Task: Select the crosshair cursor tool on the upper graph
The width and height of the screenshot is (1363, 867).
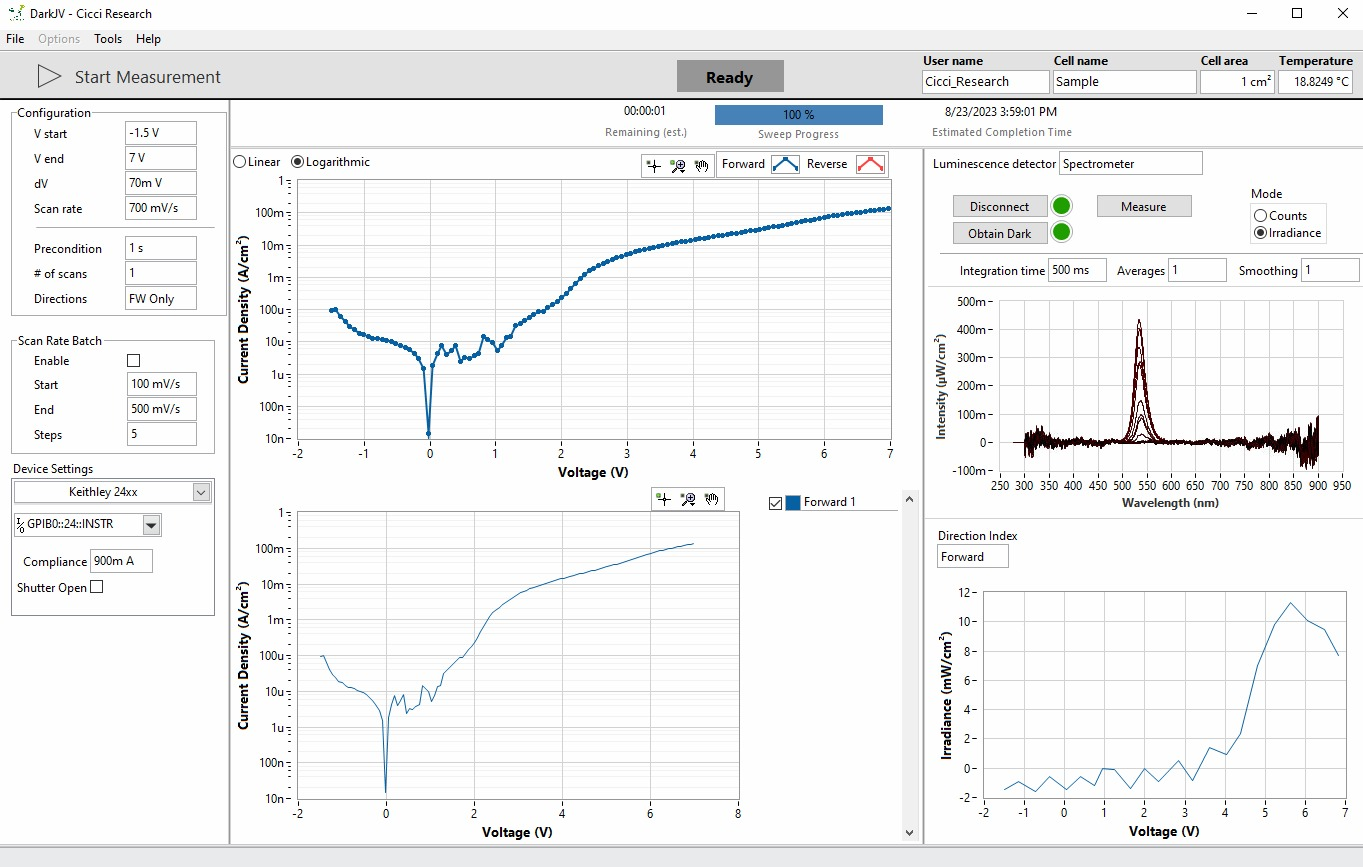Action: coord(654,166)
